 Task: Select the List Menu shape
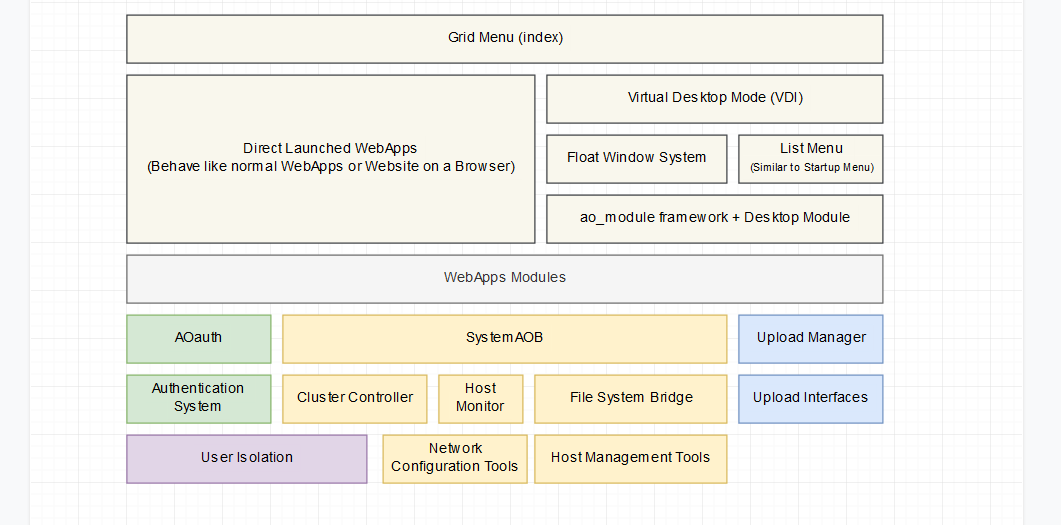coord(810,159)
